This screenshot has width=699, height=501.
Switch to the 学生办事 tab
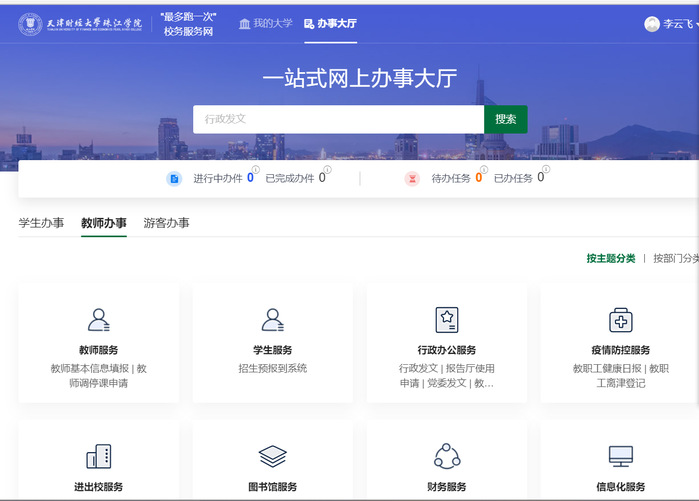tap(41, 223)
